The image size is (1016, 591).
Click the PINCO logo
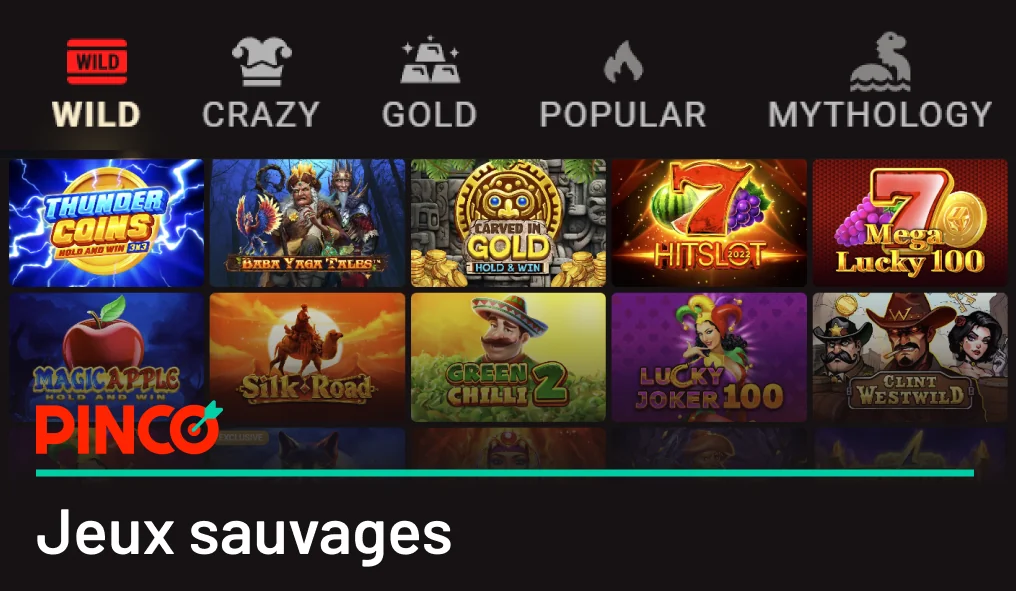pyautogui.click(x=129, y=428)
